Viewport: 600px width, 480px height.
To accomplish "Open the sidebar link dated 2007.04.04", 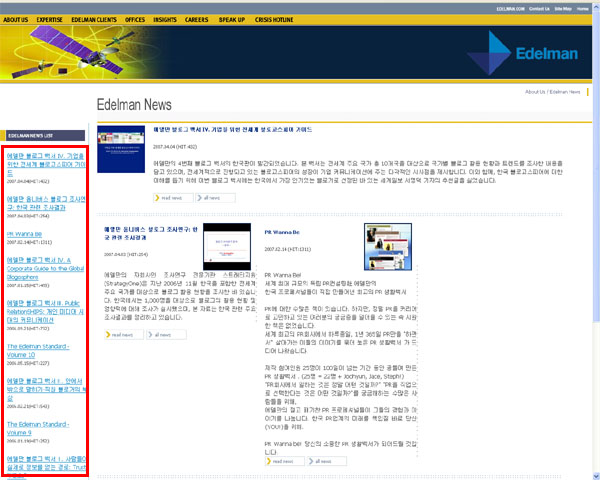I will click(x=46, y=165).
